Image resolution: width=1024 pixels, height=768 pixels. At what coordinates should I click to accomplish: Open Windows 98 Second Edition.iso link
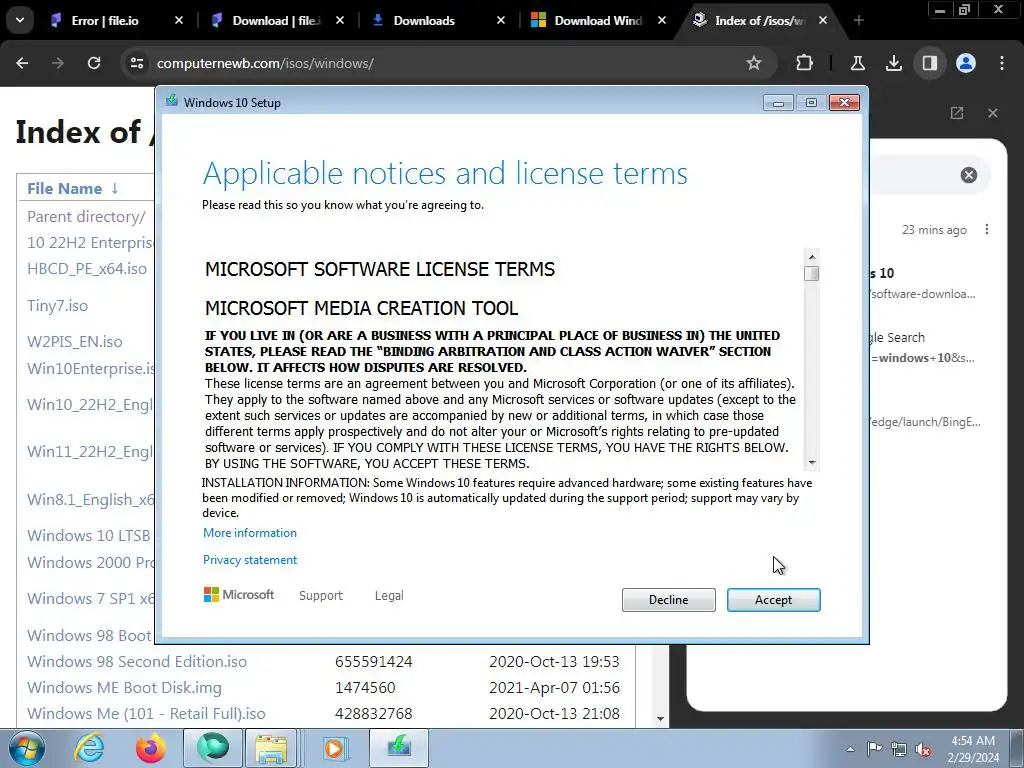(x=137, y=662)
